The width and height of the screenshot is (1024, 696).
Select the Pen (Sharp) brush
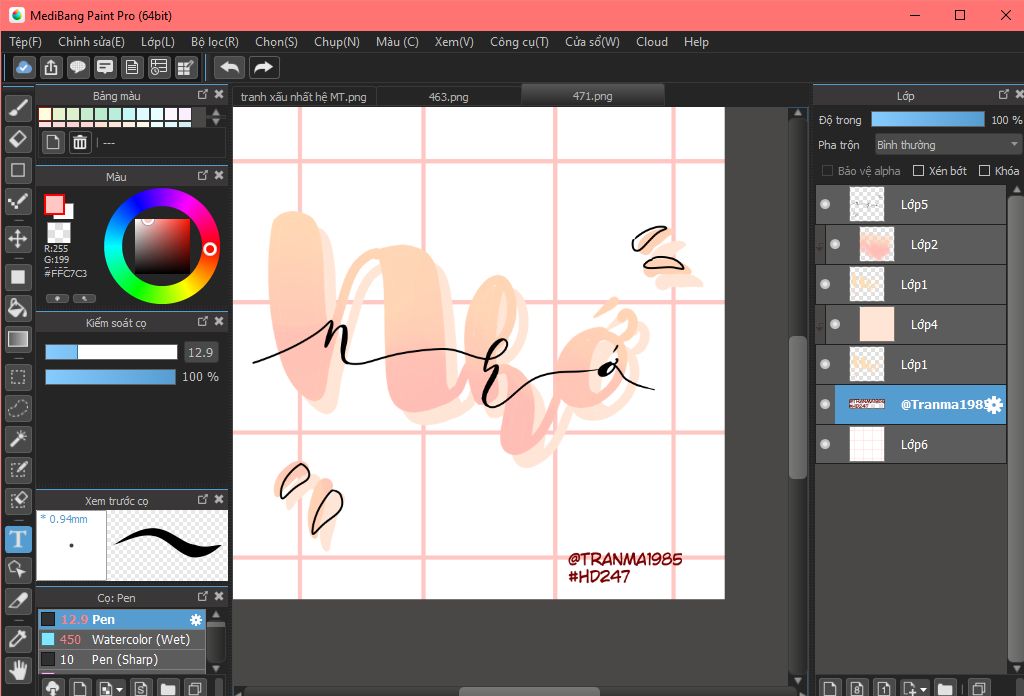coord(121,660)
